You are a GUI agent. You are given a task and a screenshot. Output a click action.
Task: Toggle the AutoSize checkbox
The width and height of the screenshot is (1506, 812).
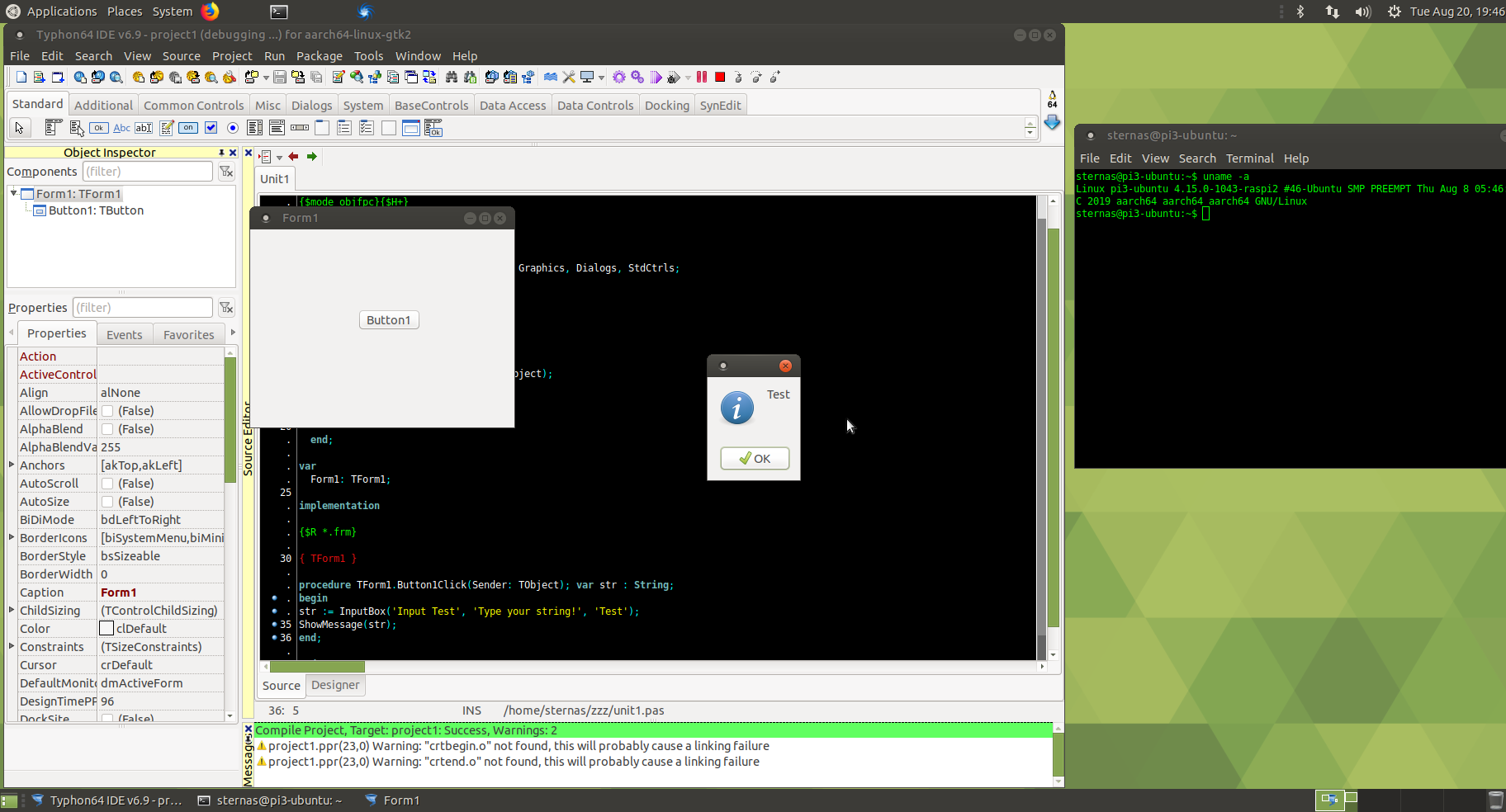[107, 502]
